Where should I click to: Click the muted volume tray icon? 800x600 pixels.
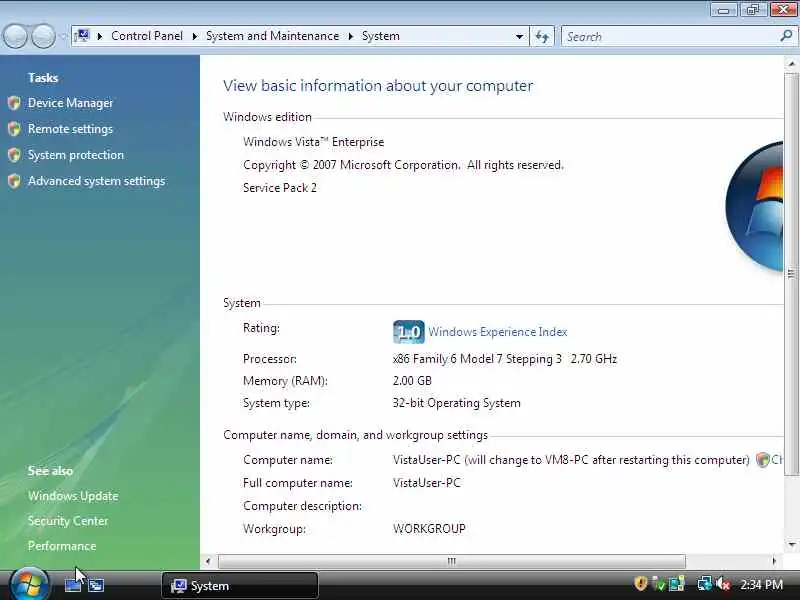[723, 583]
